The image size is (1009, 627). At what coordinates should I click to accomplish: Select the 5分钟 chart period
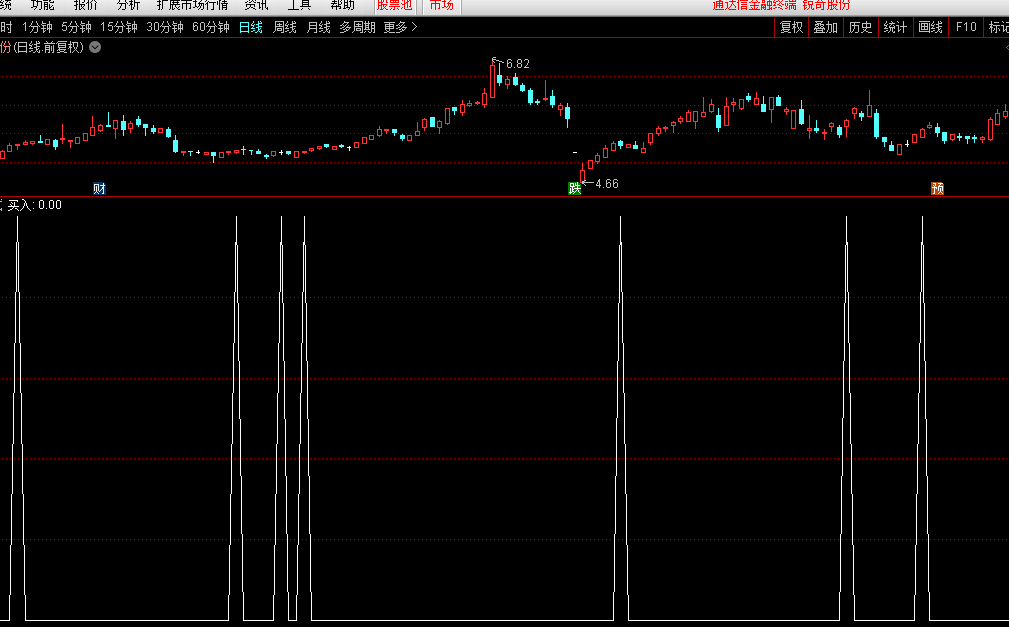[x=76, y=27]
